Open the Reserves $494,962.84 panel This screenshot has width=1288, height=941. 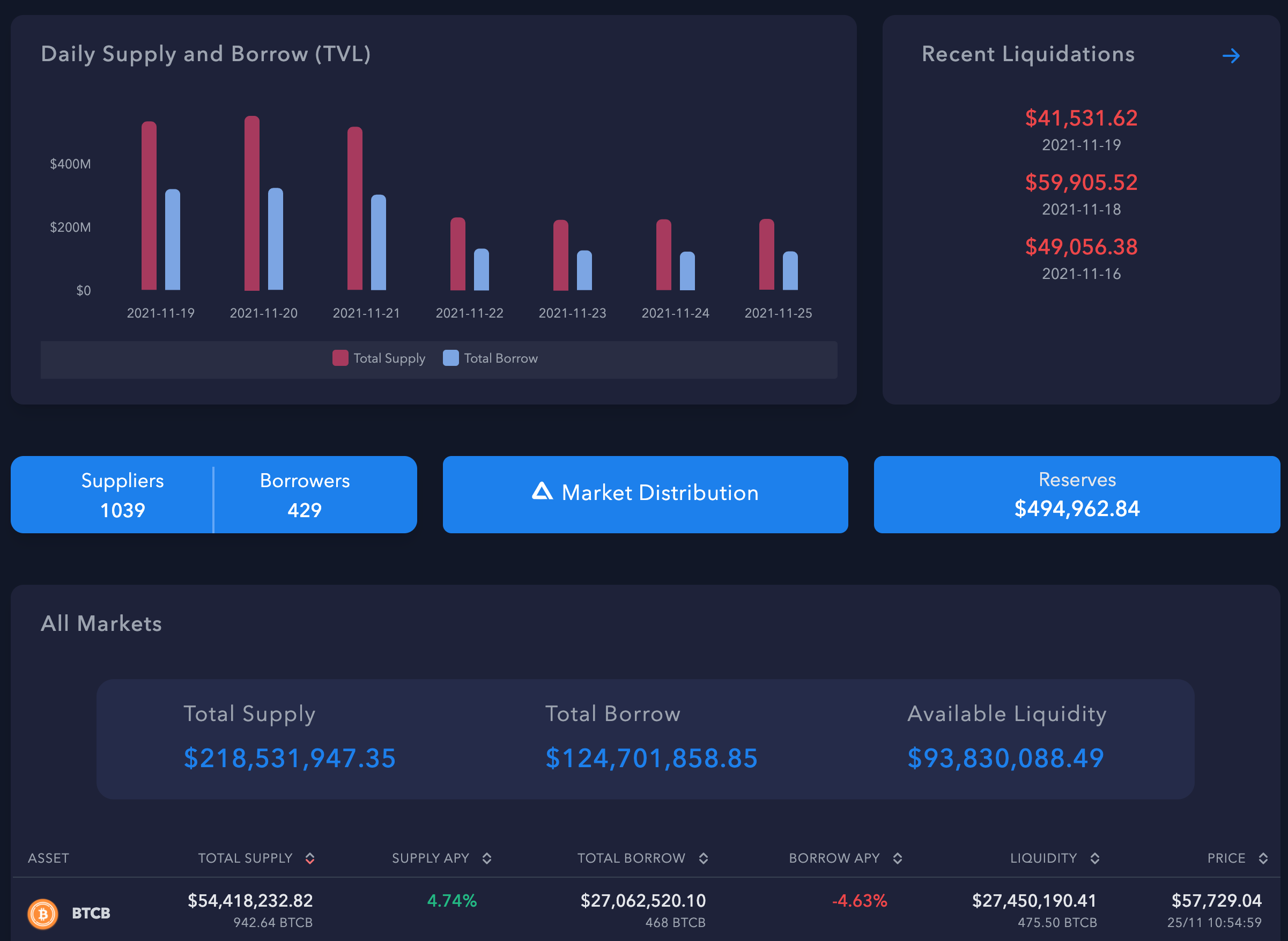click(1076, 495)
